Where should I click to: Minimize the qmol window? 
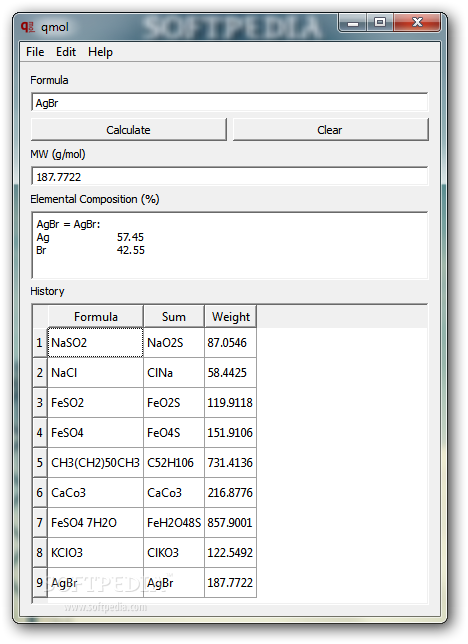(x=353, y=23)
